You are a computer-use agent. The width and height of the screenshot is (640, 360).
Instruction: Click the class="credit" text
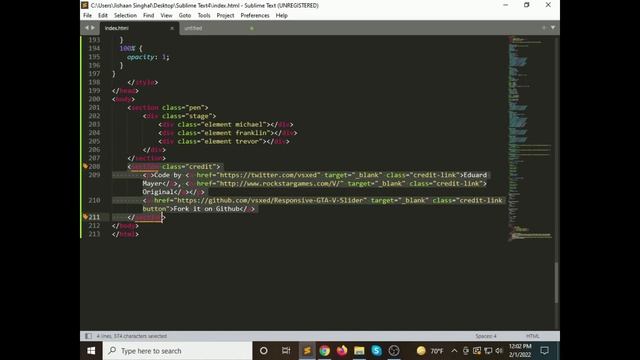pyautogui.click(x=189, y=167)
